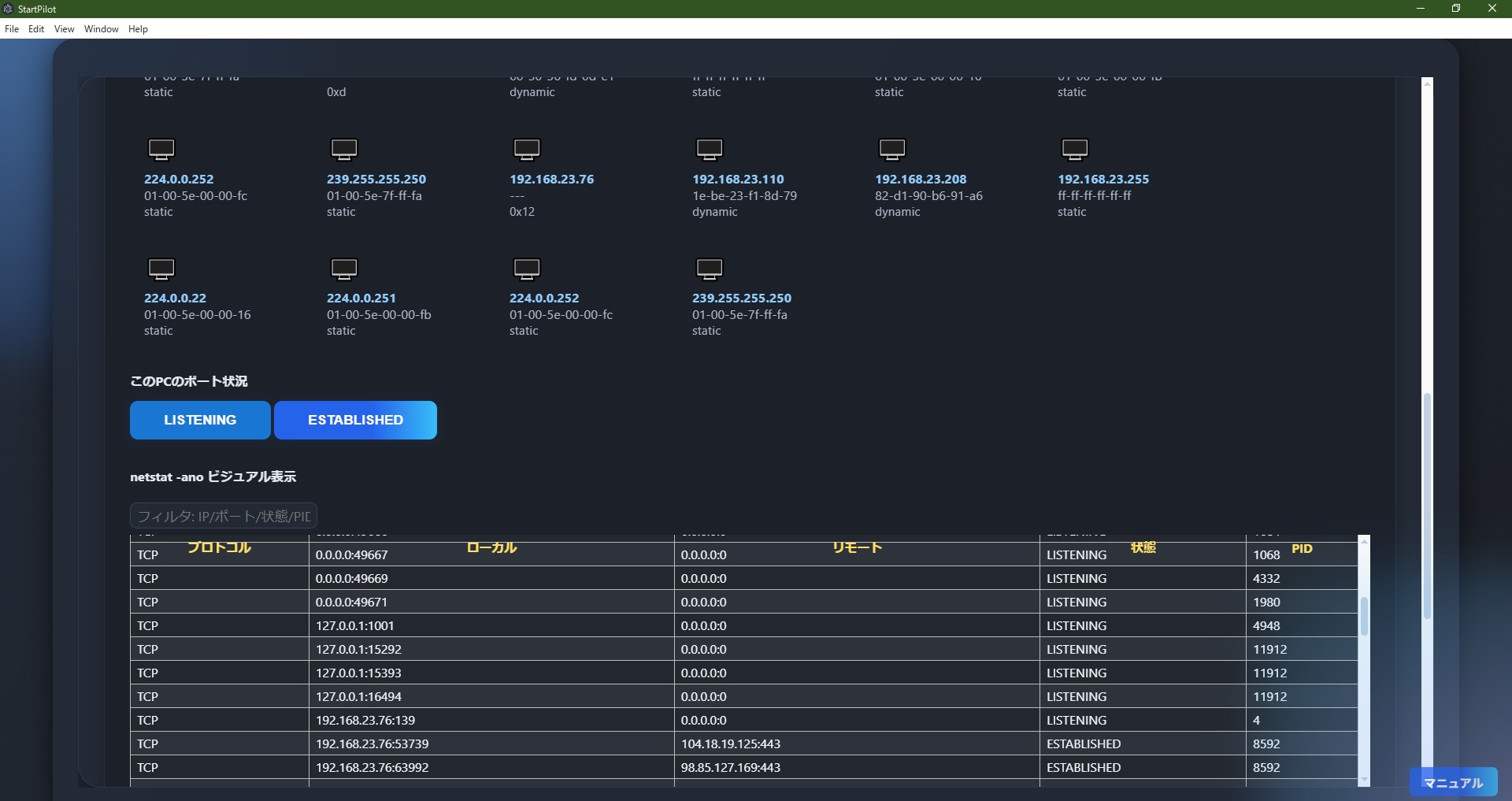Click the monitor icon above 192.168.23.76
1512x801 pixels.
[528, 149]
